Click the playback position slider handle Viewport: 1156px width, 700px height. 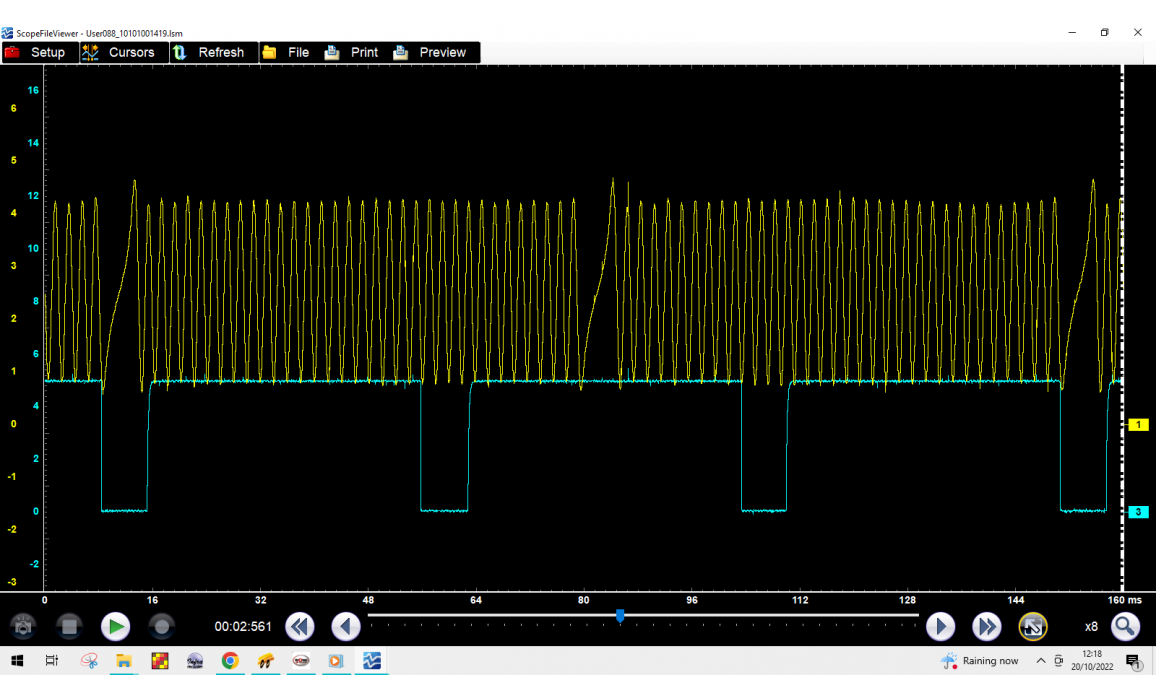click(620, 616)
